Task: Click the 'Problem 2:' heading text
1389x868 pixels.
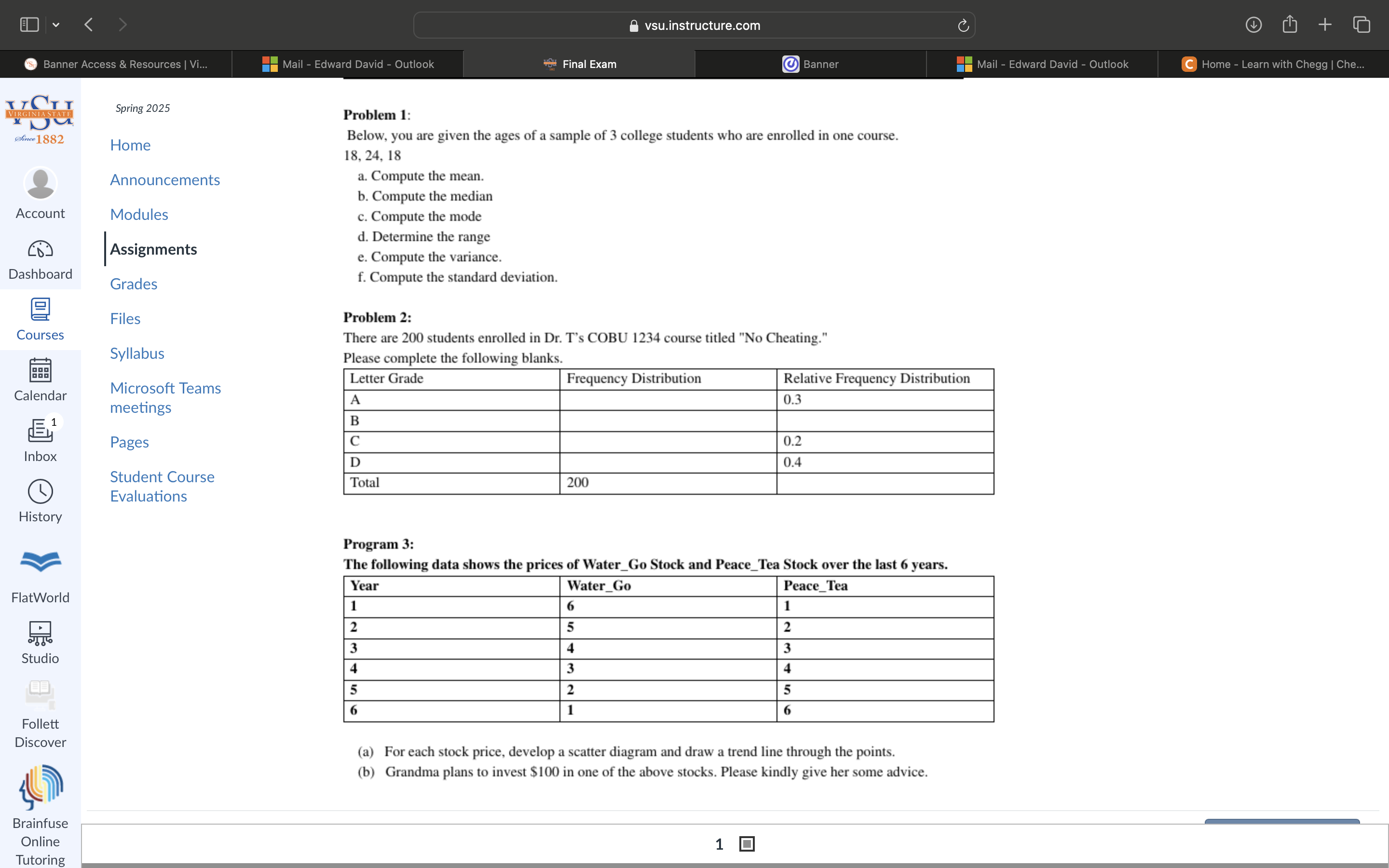Action: pyautogui.click(x=377, y=317)
